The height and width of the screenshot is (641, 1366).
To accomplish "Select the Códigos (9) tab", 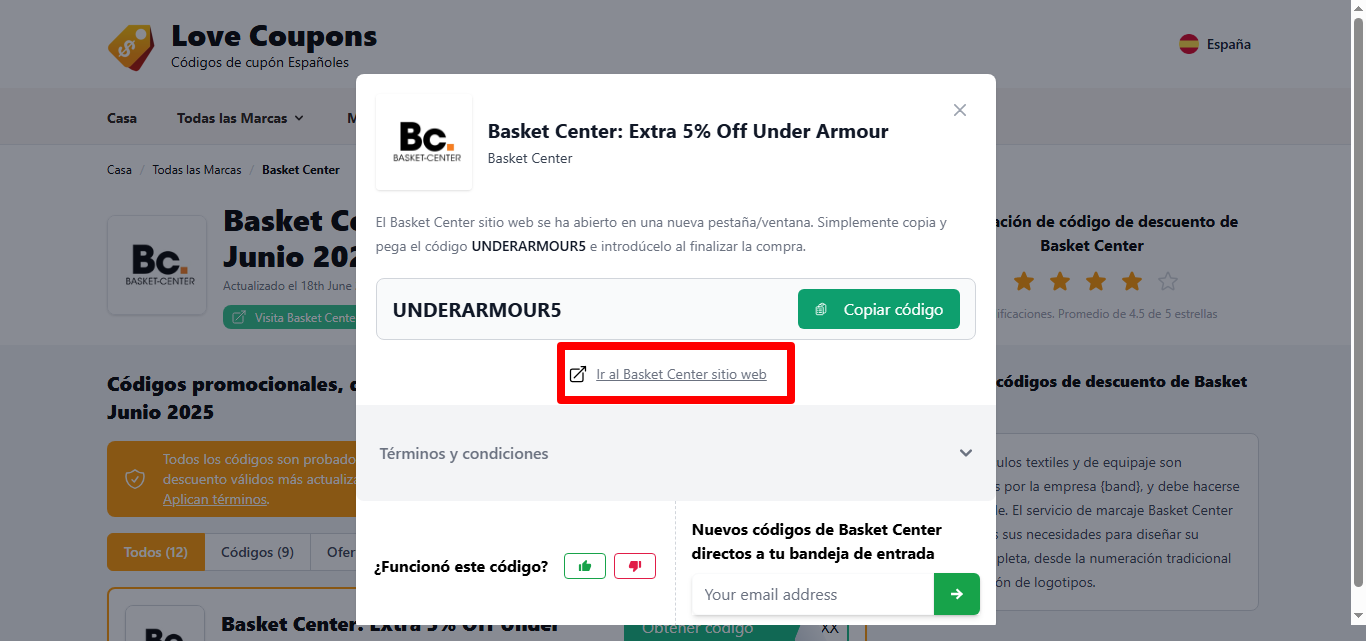I will tap(257, 552).
